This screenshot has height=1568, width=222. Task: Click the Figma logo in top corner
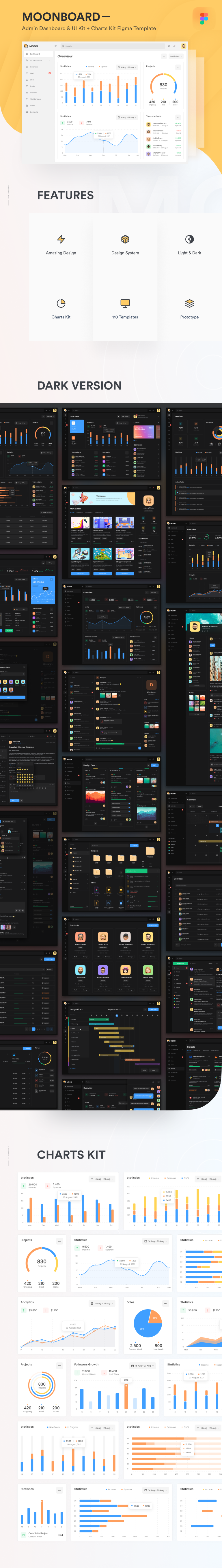click(x=204, y=18)
